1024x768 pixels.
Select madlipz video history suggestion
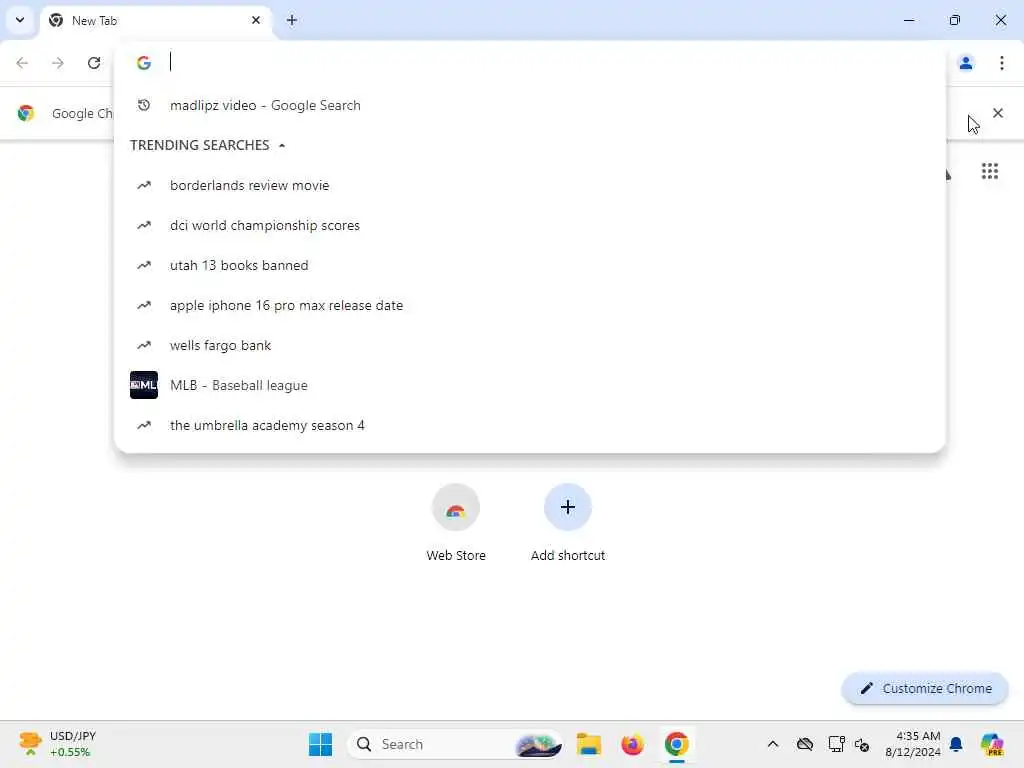click(x=530, y=105)
